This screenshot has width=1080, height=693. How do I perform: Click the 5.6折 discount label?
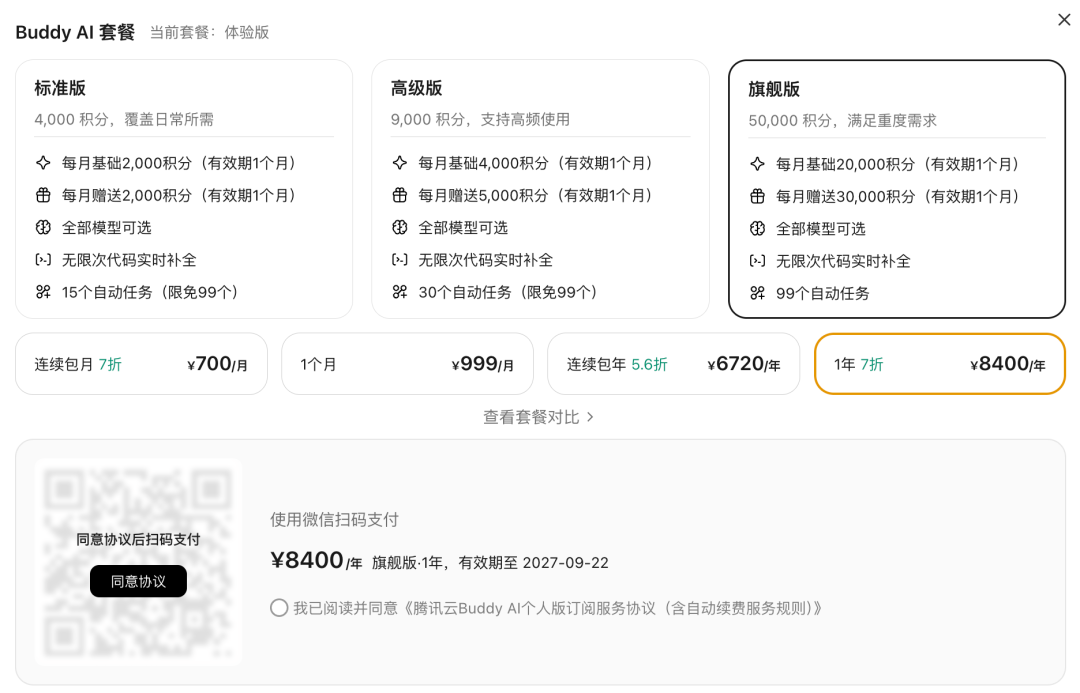650,364
